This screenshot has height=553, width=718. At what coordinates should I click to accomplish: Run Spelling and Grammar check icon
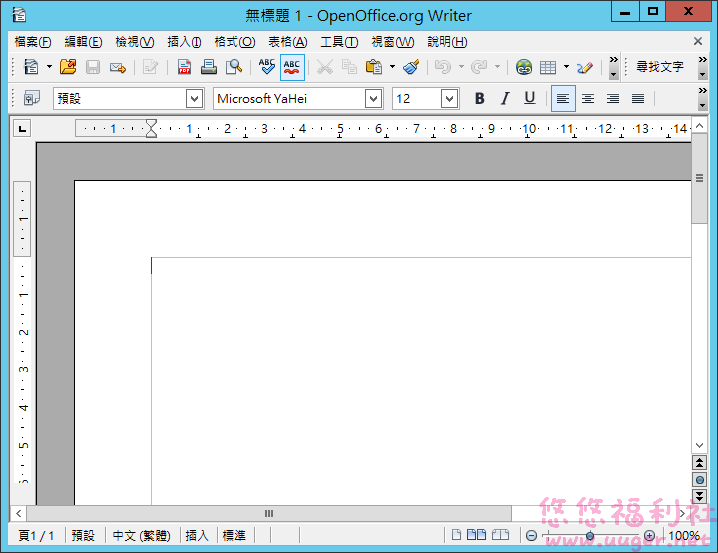pyautogui.click(x=267, y=67)
